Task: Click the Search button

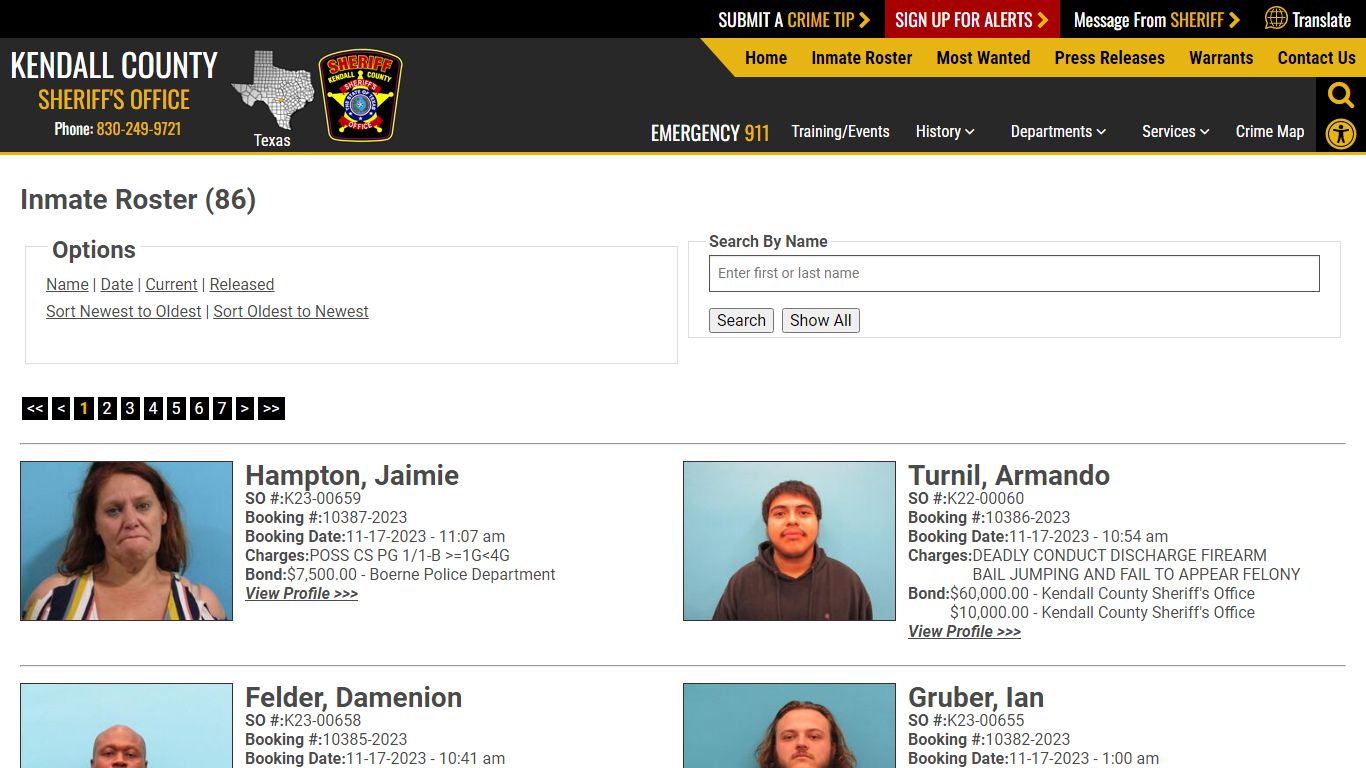Action: point(741,320)
